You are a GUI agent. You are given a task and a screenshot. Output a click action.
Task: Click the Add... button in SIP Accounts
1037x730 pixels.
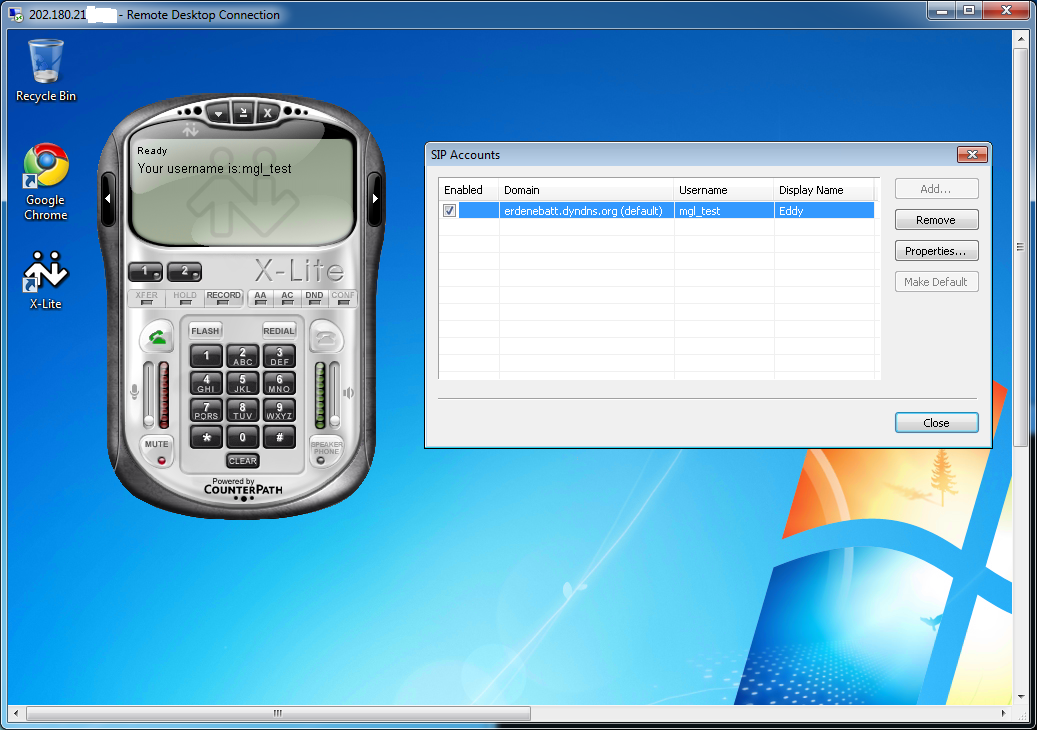pos(936,189)
